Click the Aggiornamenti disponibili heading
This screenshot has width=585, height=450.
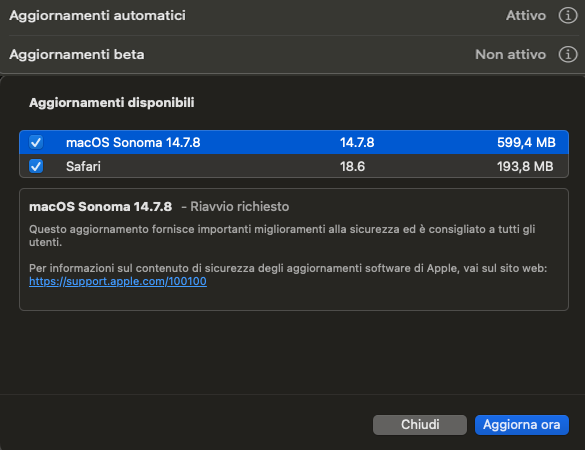coord(112,103)
